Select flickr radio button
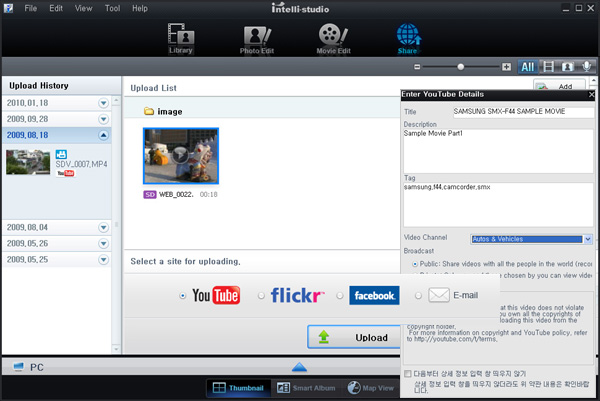This screenshot has width=600, height=401. pyautogui.click(x=261, y=296)
